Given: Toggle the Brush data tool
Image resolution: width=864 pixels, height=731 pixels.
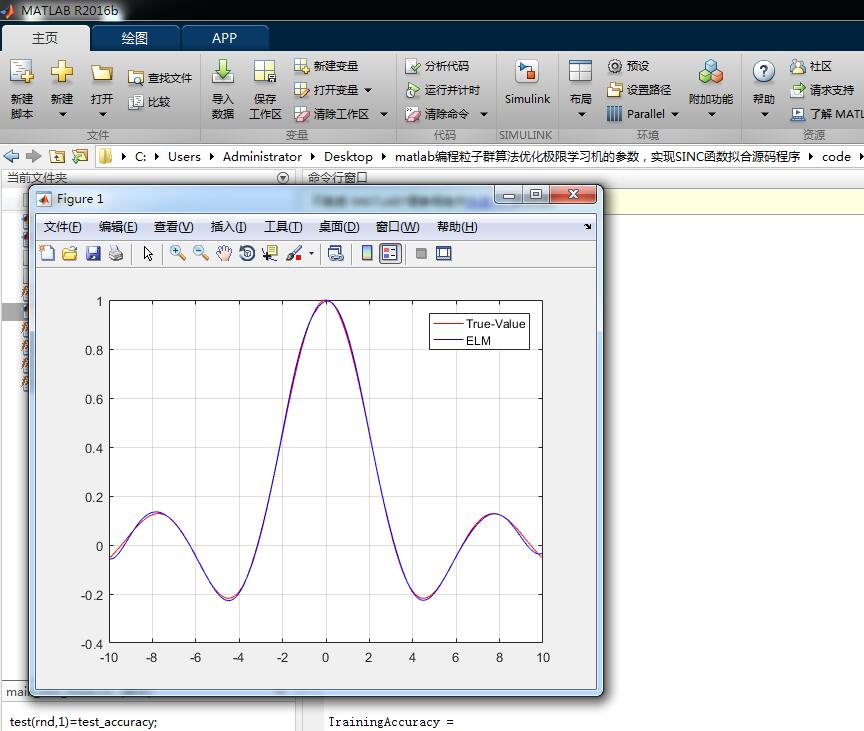Looking at the screenshot, I should coord(294,253).
